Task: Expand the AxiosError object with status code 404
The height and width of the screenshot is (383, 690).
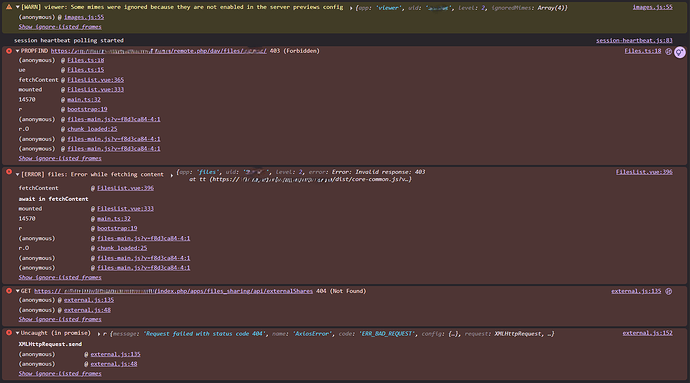Action: point(99,334)
